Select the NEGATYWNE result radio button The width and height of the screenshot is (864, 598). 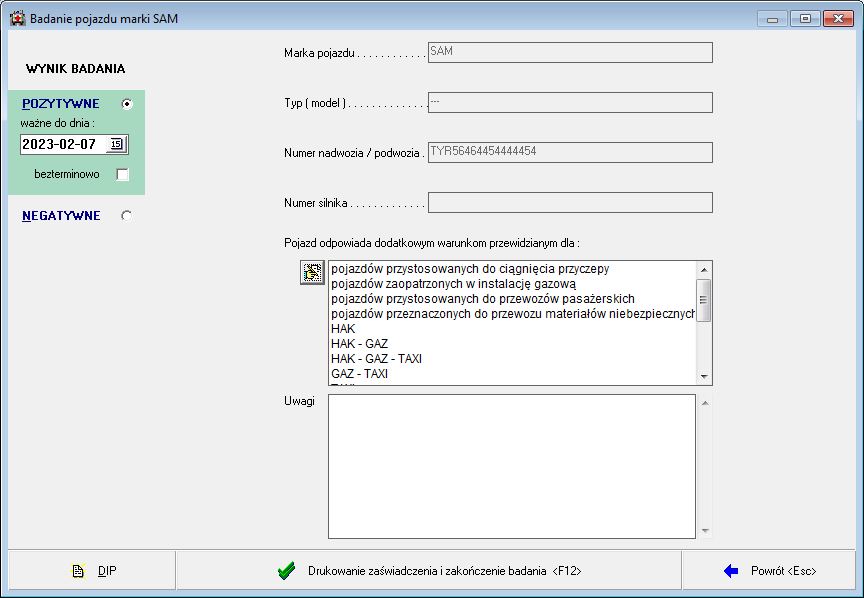pyautogui.click(x=126, y=216)
